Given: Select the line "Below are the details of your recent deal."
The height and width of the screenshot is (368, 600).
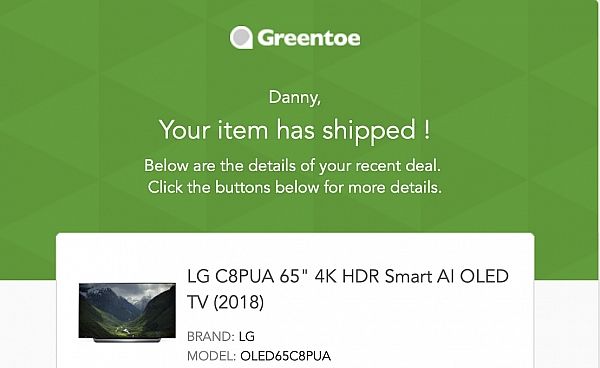Looking at the screenshot, I should (292, 166).
